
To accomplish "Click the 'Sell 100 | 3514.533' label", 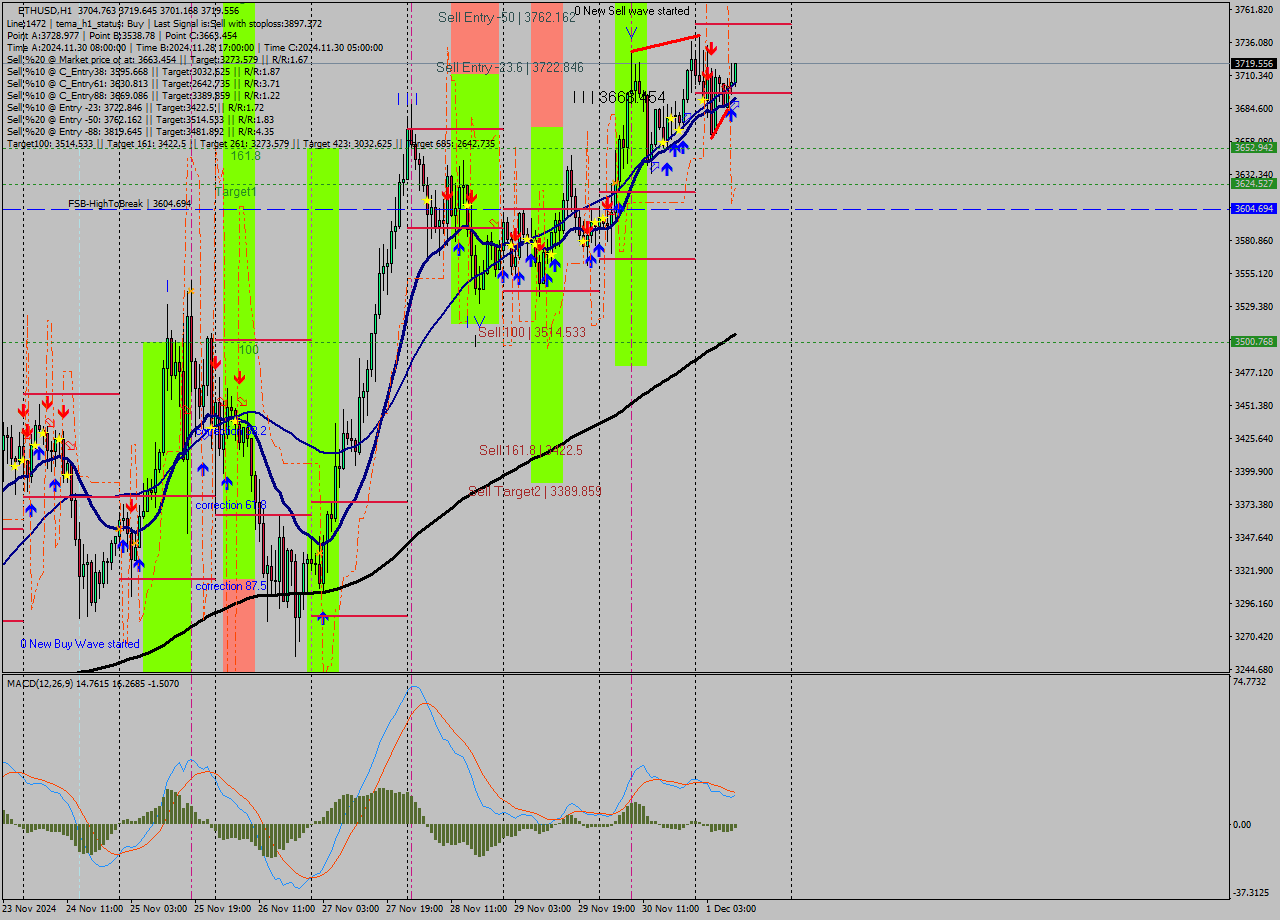I will click(532, 332).
